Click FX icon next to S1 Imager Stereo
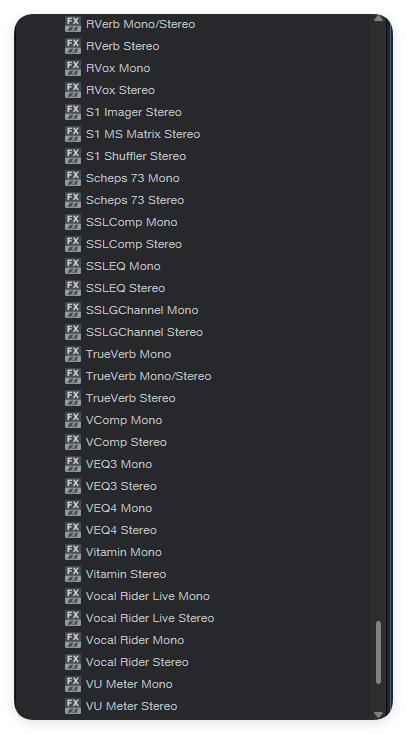 tap(73, 112)
